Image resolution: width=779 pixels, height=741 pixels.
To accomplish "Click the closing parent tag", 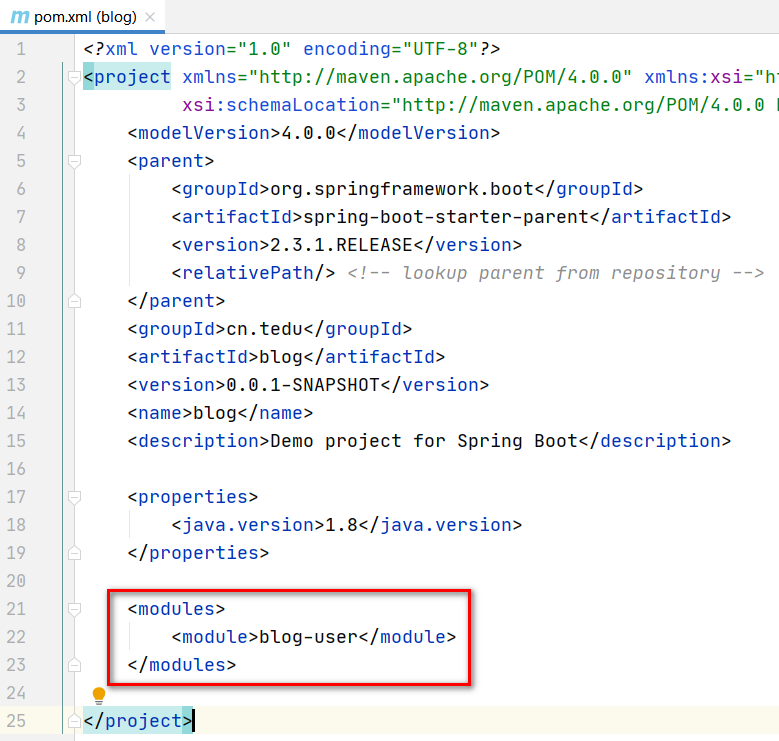I will point(176,301).
